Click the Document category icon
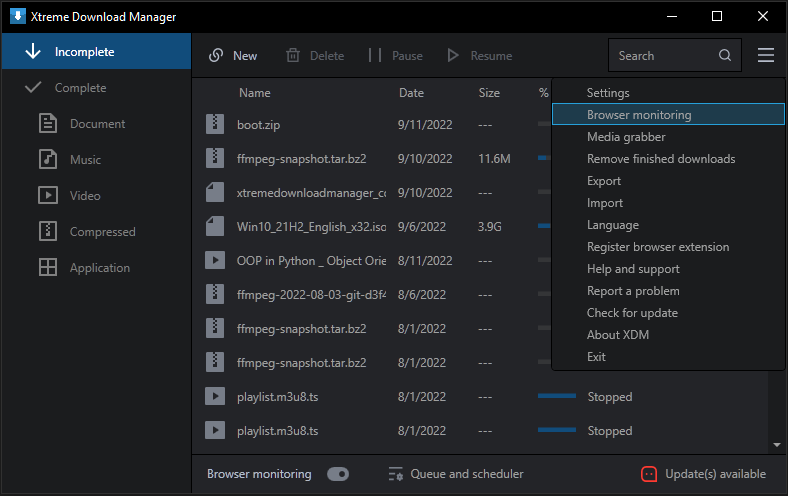788x496 pixels. point(48,123)
